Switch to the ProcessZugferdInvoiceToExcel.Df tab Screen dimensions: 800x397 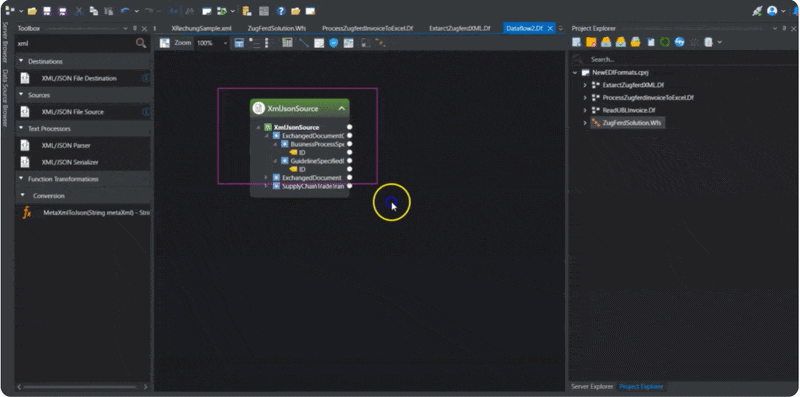pyautogui.click(x=367, y=29)
